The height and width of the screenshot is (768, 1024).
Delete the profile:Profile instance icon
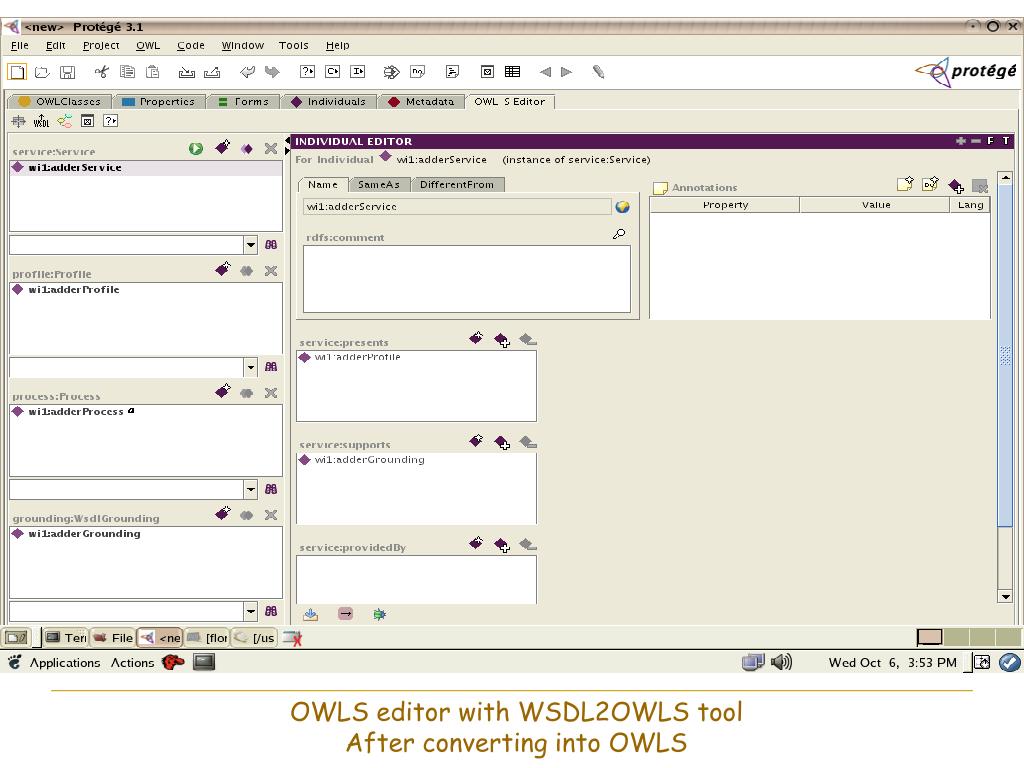pyautogui.click(x=271, y=271)
